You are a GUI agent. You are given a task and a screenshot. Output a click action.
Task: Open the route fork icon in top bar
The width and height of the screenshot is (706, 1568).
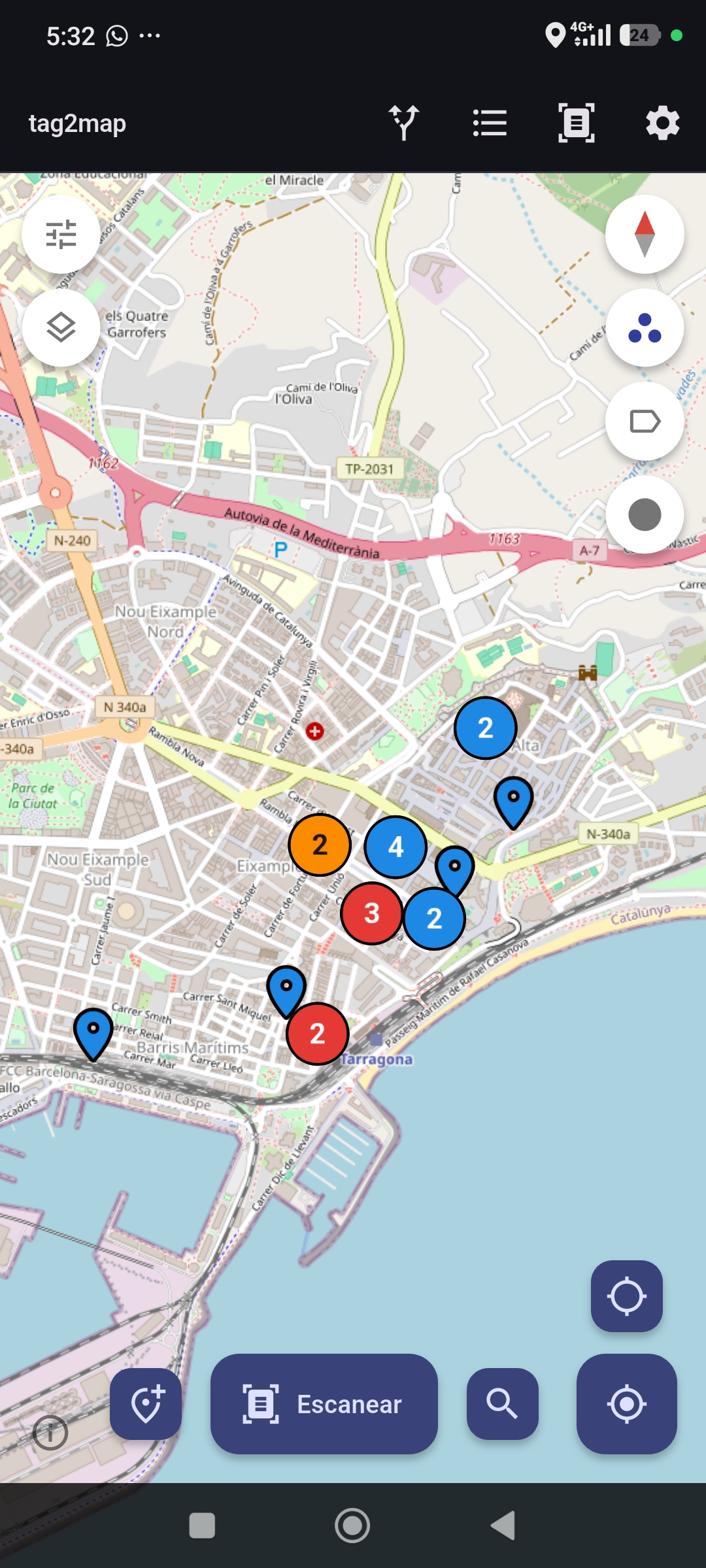click(404, 123)
